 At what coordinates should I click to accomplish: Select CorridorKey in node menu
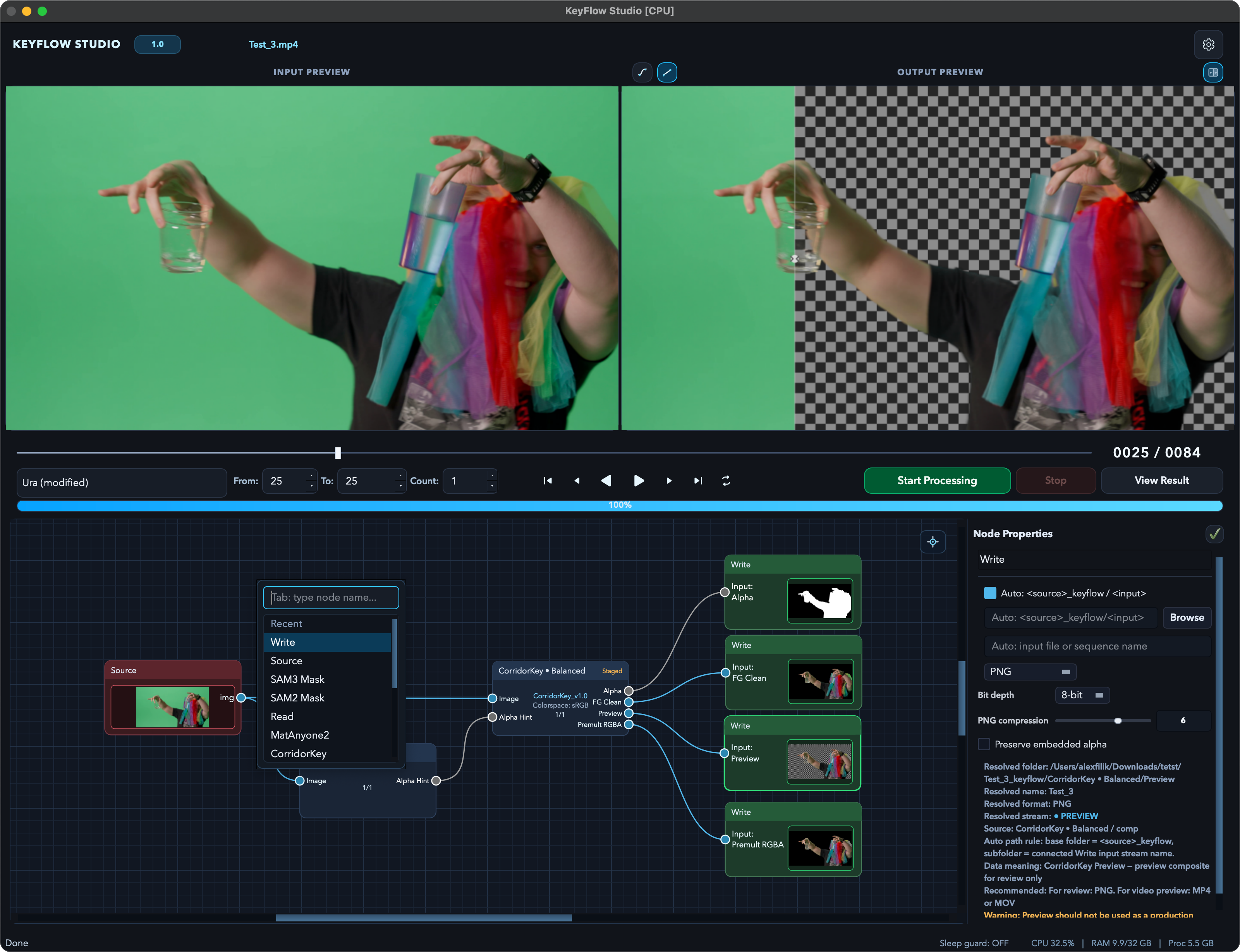point(327,754)
